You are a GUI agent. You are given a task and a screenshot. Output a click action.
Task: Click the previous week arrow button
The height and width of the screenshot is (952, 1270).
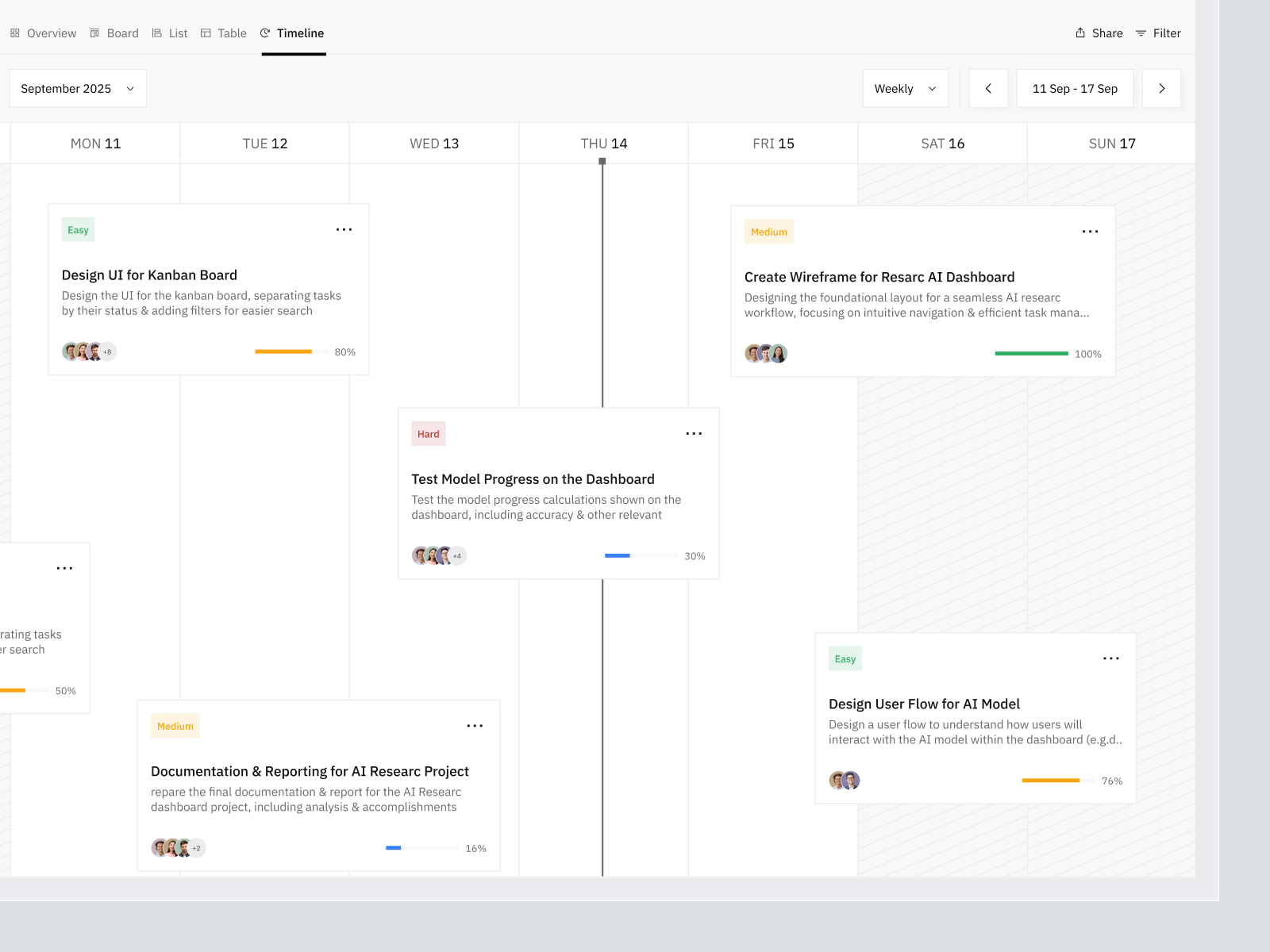point(988,88)
